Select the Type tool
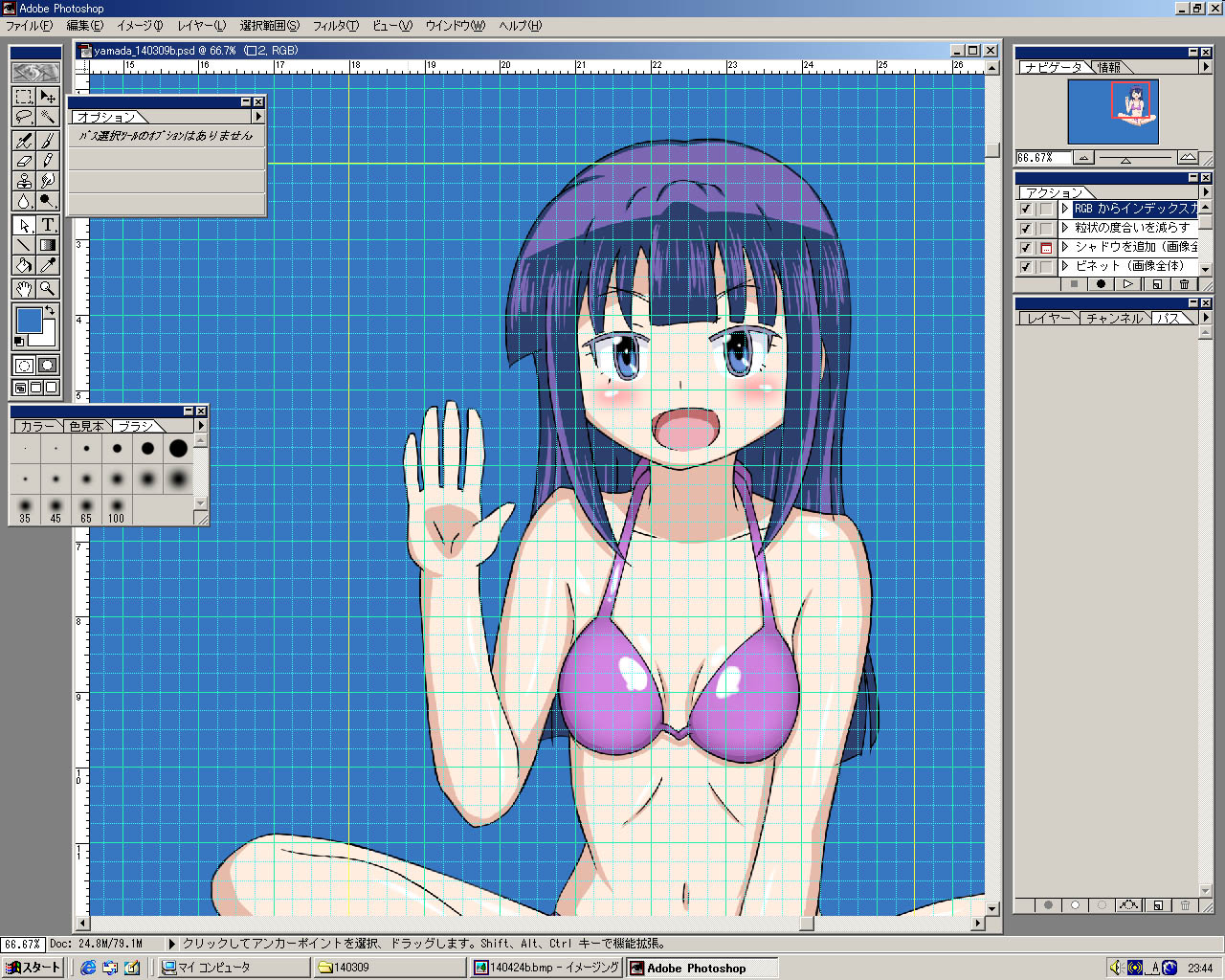The image size is (1225, 980). [x=47, y=225]
